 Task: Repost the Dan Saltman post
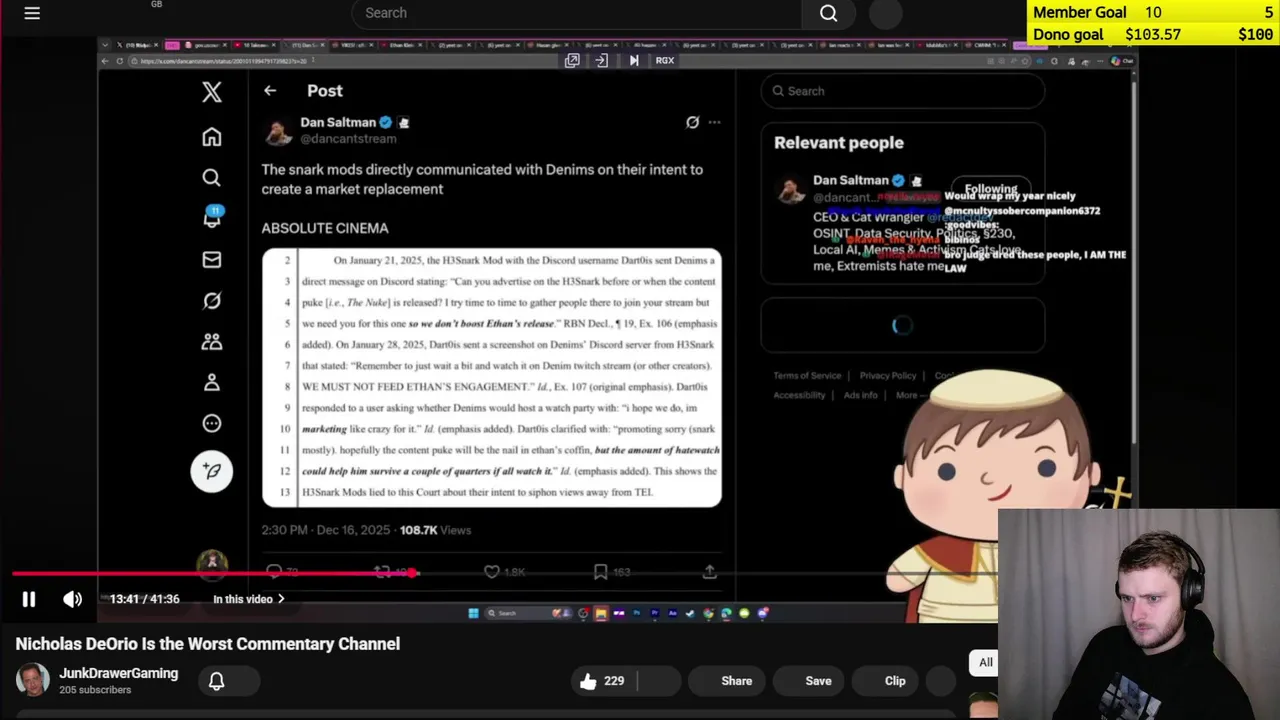(x=382, y=572)
